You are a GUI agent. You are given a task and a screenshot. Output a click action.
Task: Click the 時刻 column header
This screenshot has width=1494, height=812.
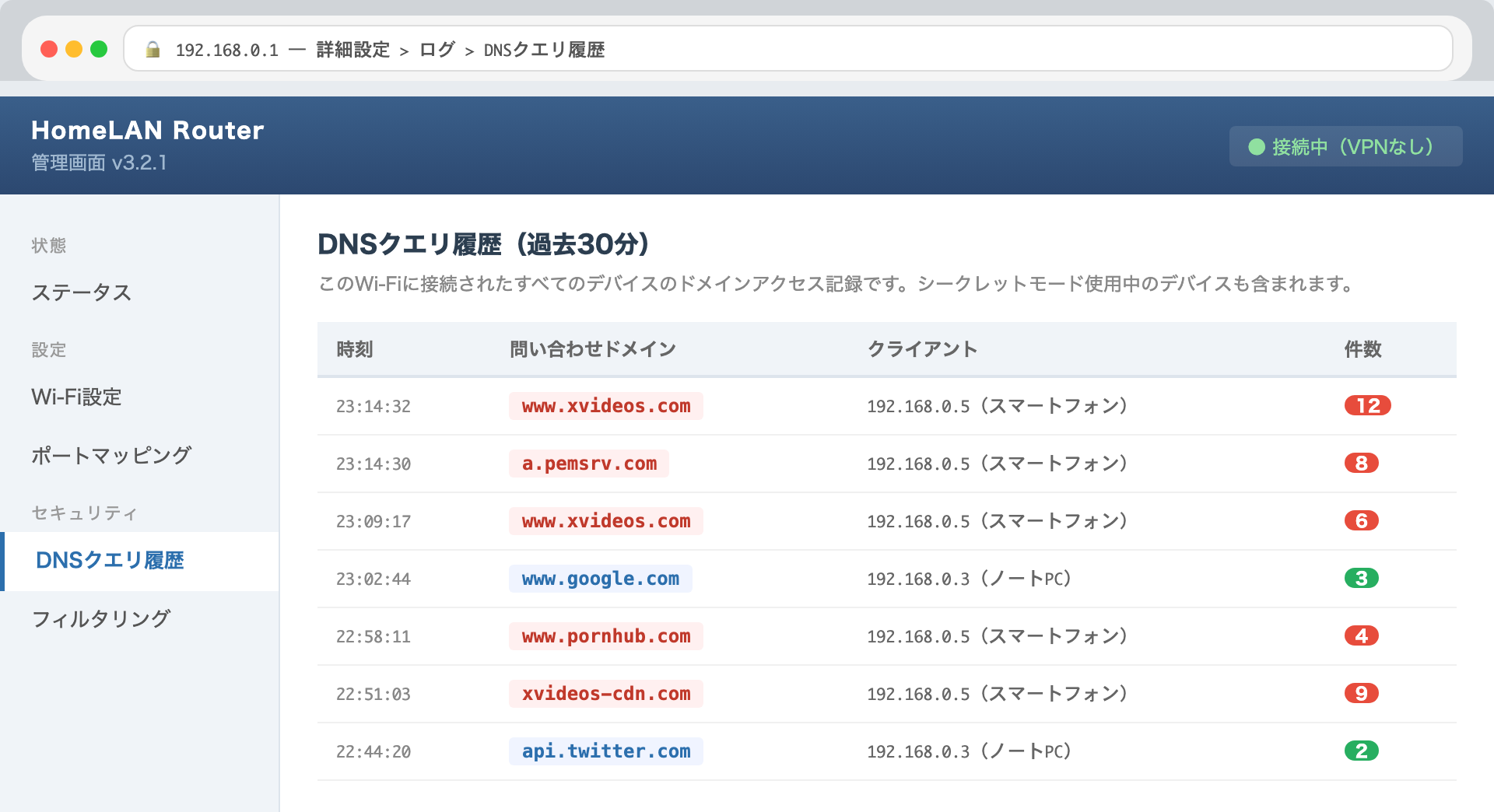click(355, 349)
